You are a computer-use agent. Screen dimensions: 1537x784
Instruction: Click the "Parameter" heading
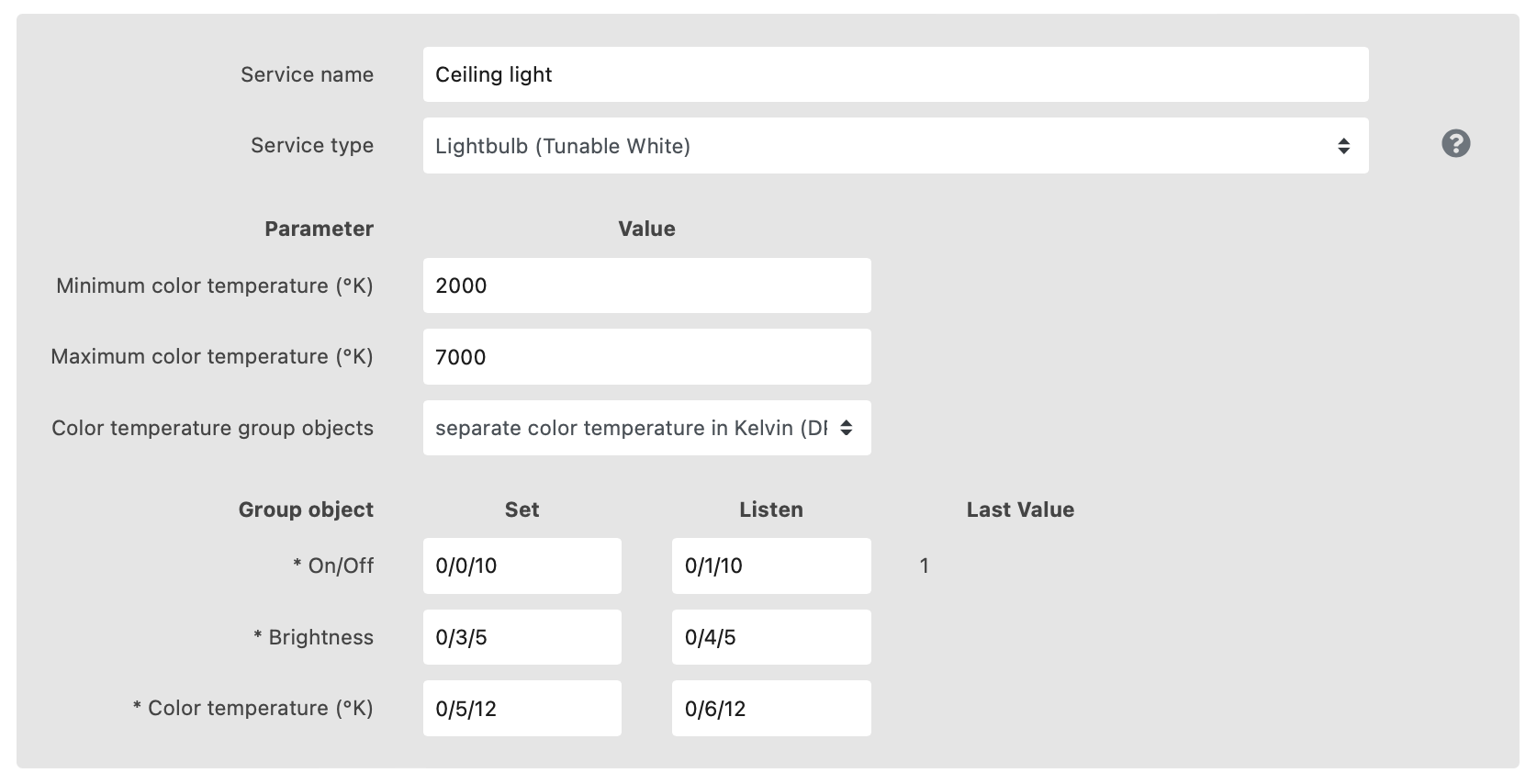coord(319,229)
